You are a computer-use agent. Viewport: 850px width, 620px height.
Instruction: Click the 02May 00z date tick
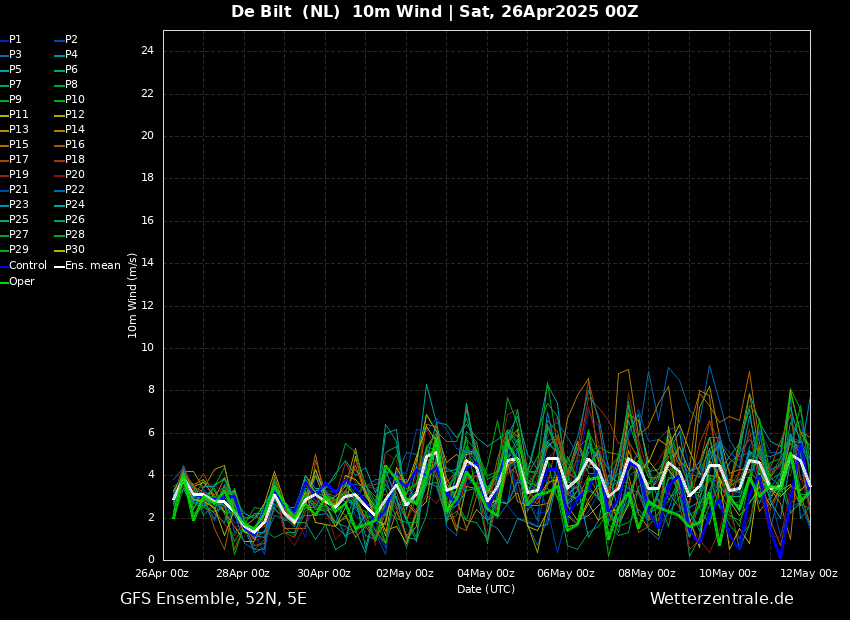pos(404,574)
